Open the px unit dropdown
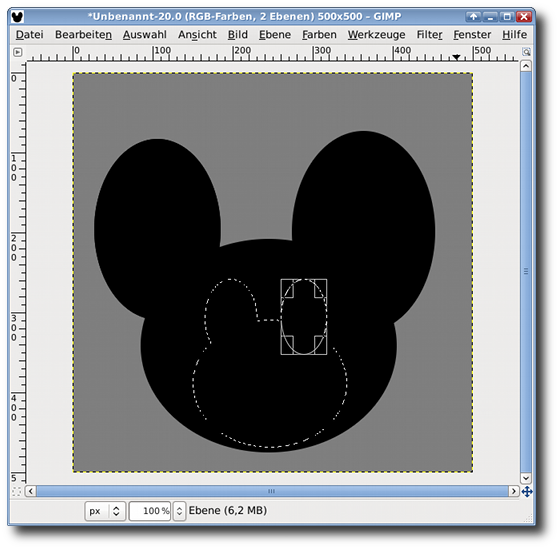This screenshot has height=549, width=559. 105,511
